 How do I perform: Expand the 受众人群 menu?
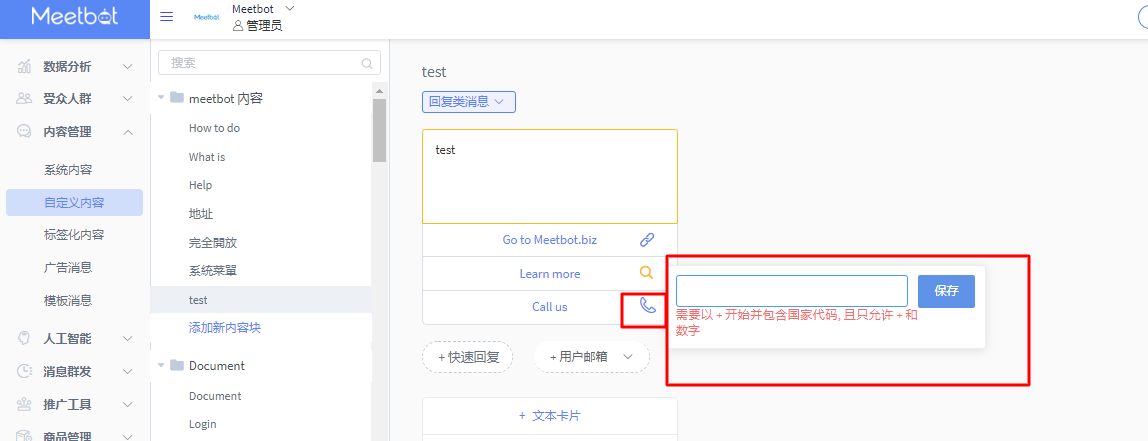click(127, 98)
